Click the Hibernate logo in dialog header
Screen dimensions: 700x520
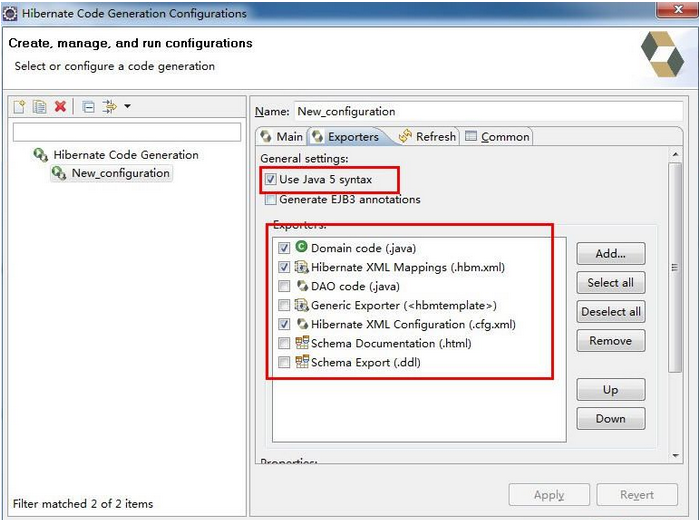(661, 54)
